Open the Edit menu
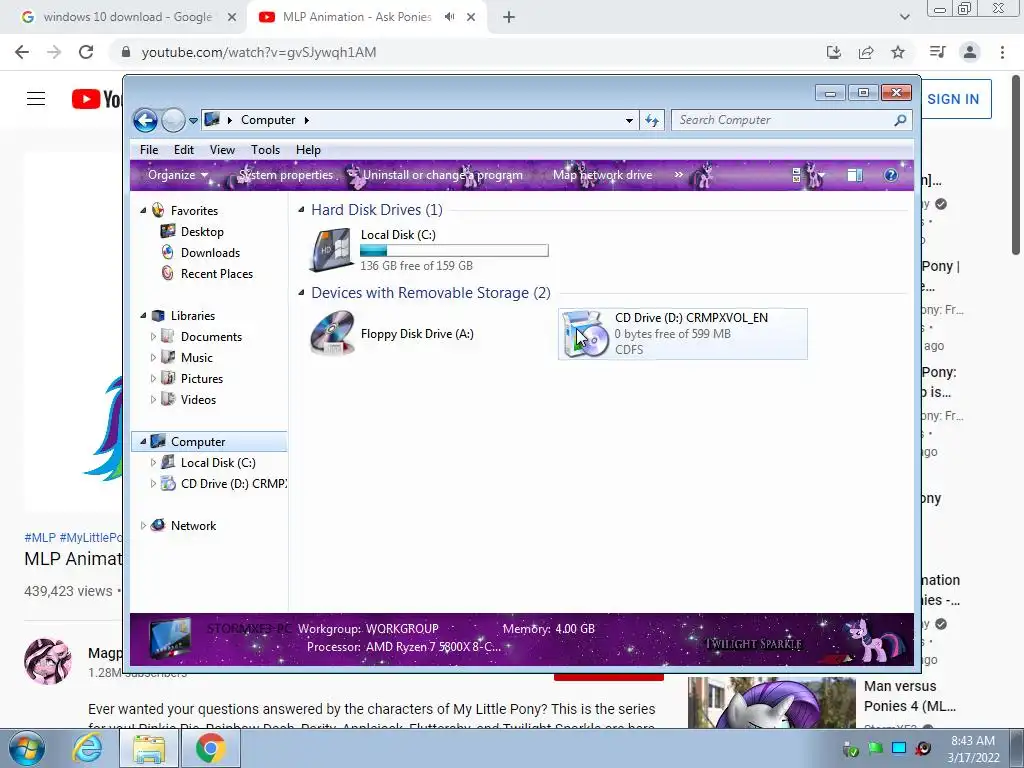The height and width of the screenshot is (768, 1024). pos(184,150)
